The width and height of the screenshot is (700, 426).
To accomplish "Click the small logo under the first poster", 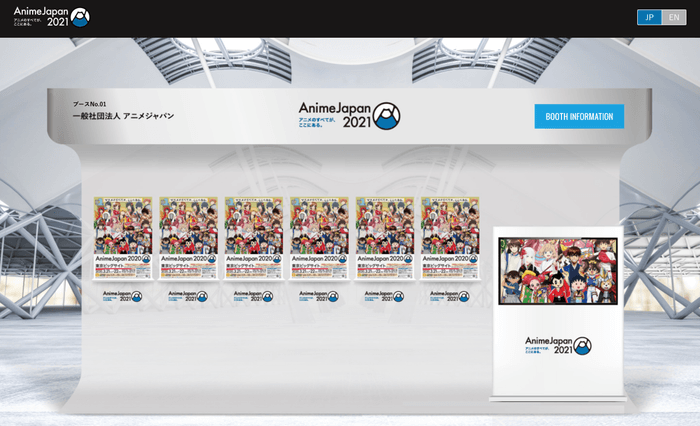I will click(x=122, y=296).
